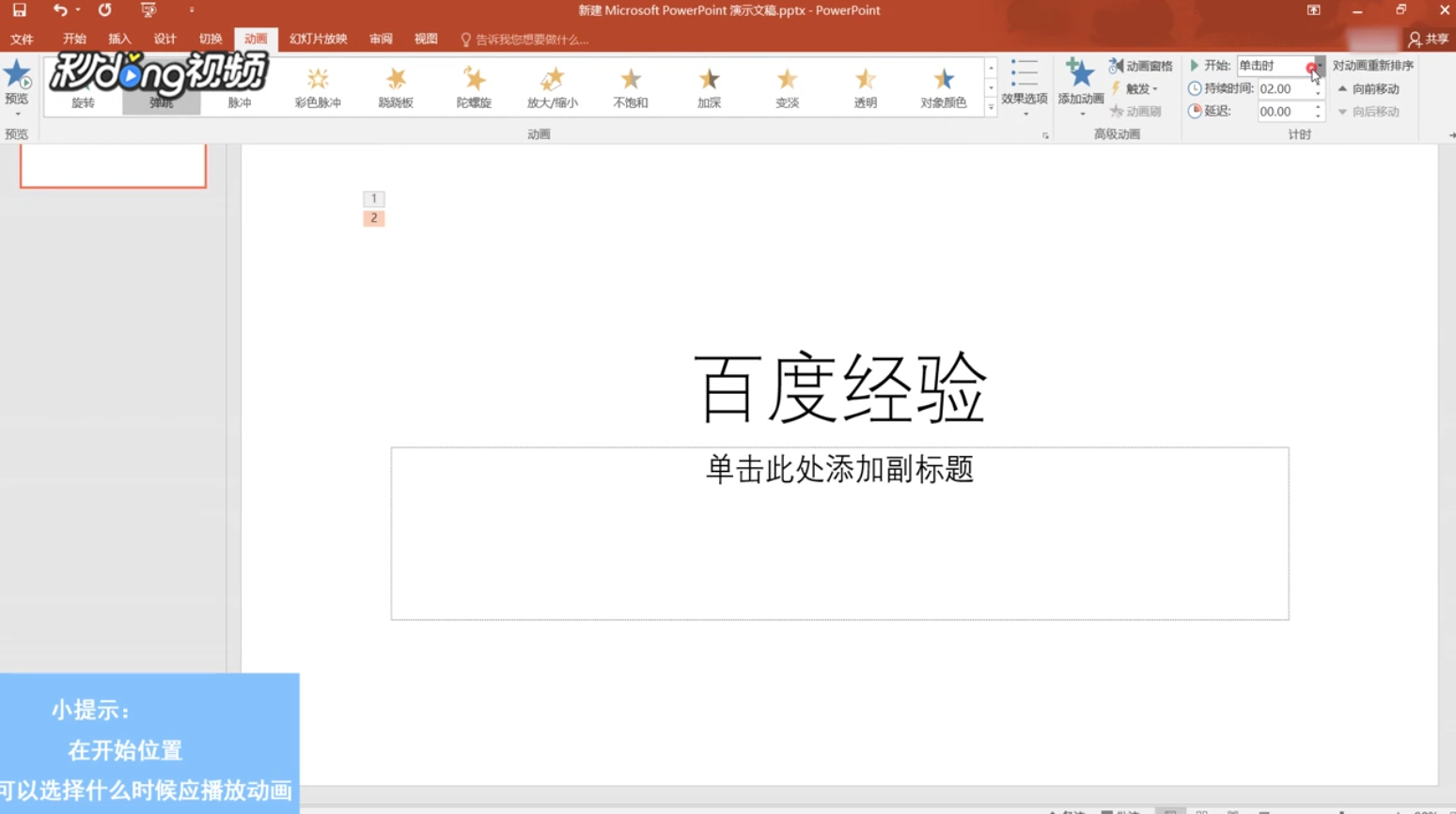The width and height of the screenshot is (1456, 814).
Task: Click the 告诉我您想要做什么 search box
Action: pyautogui.click(x=524, y=39)
